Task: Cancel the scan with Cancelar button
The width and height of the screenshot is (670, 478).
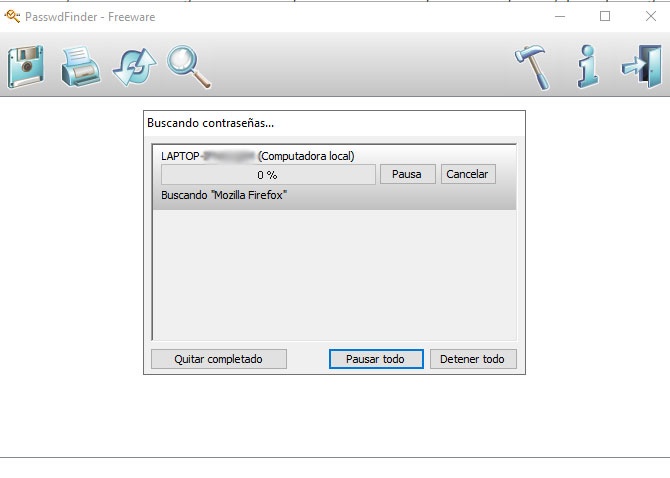Action: pyautogui.click(x=468, y=174)
